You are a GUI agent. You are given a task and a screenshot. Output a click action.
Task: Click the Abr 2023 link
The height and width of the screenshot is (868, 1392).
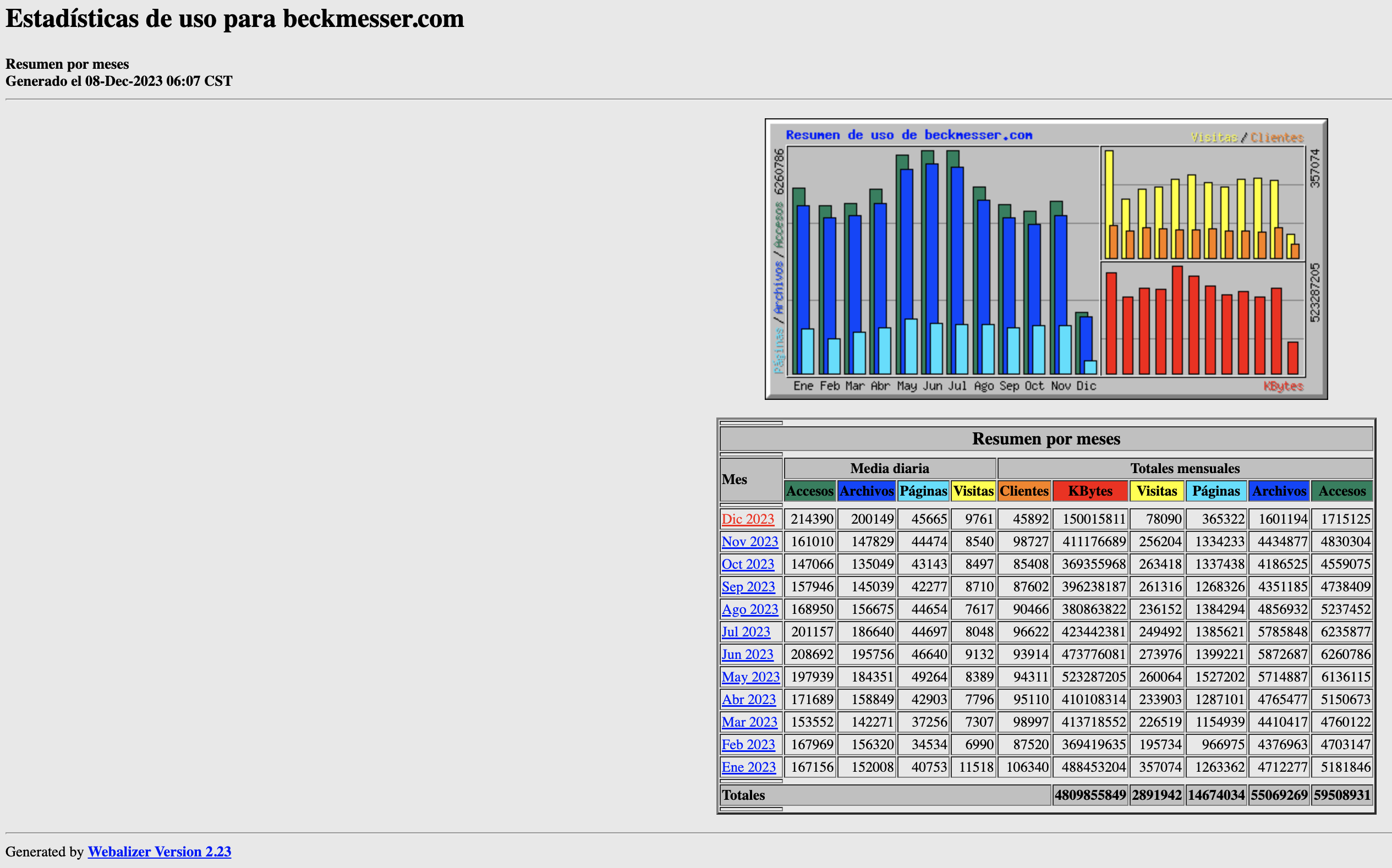click(x=748, y=699)
